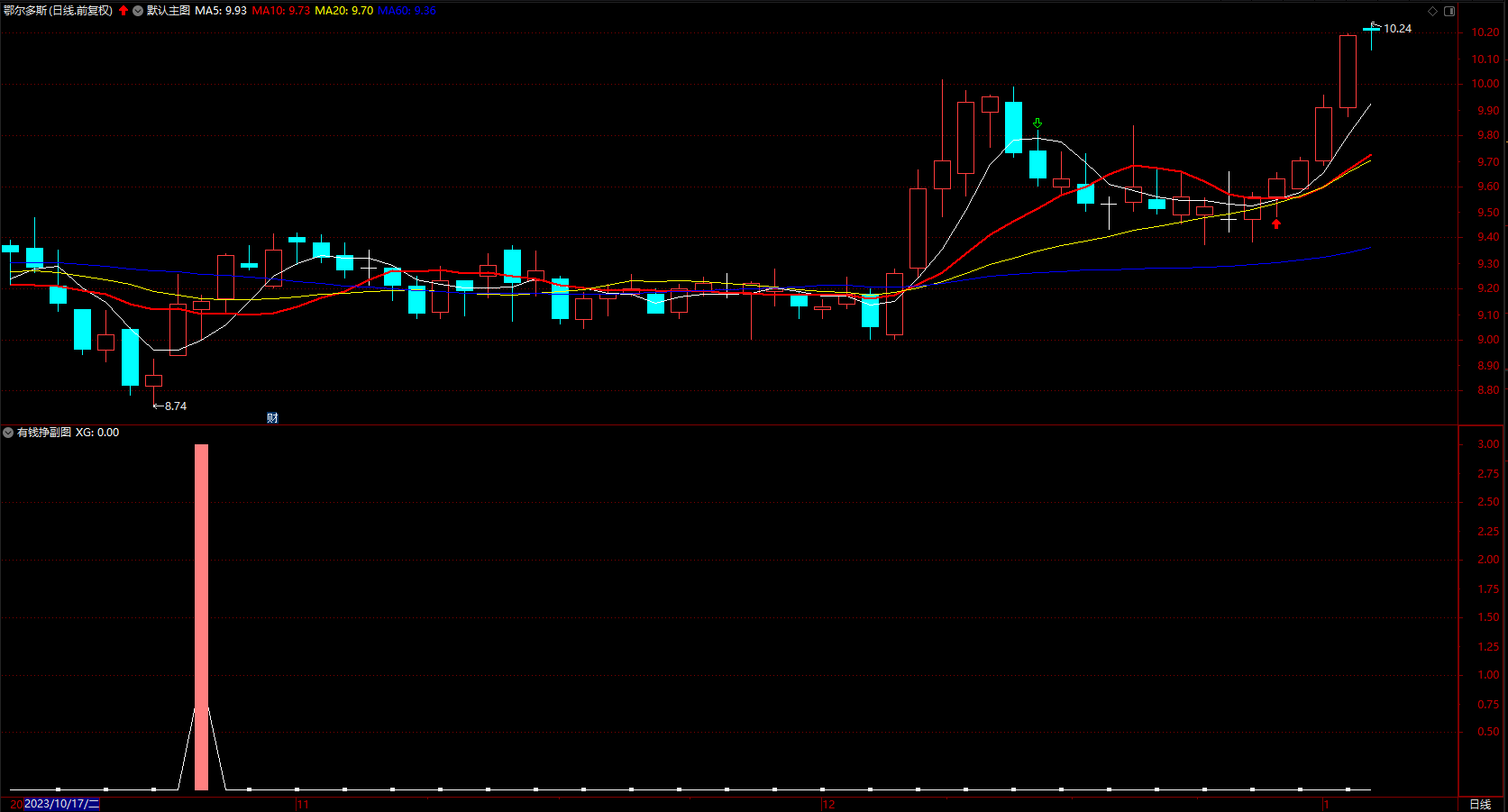Click the 10.20 price axis label
The image size is (1508, 812).
point(1486,32)
